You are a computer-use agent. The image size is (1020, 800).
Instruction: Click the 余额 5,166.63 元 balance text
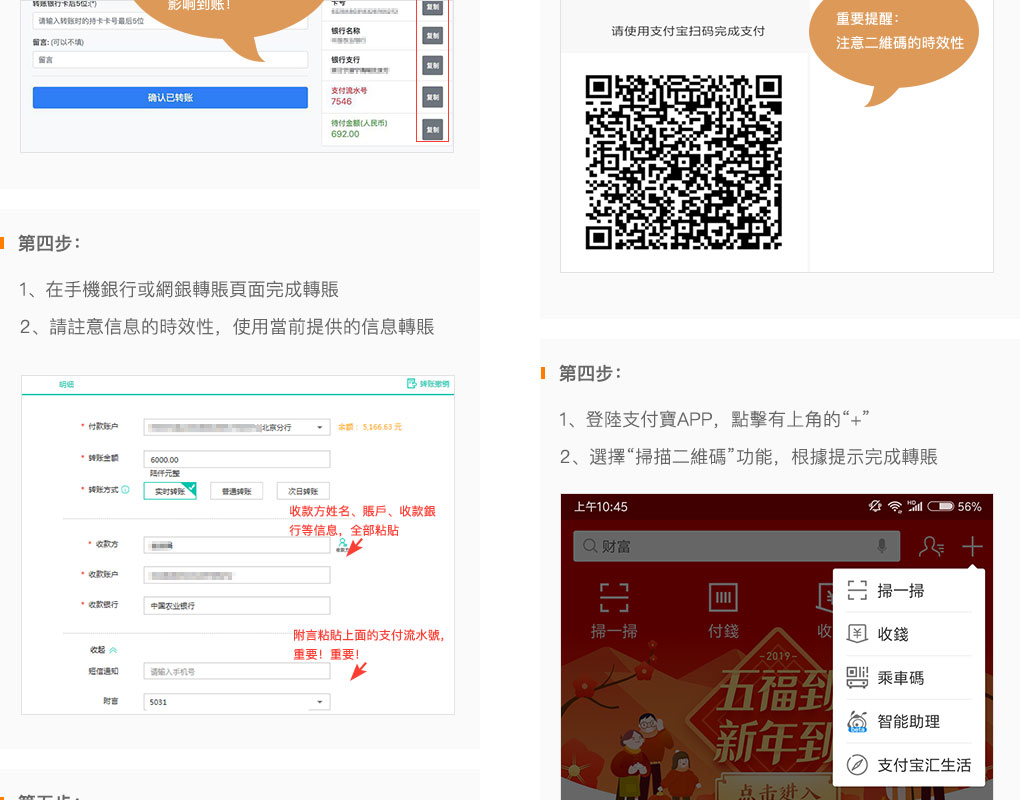369,427
